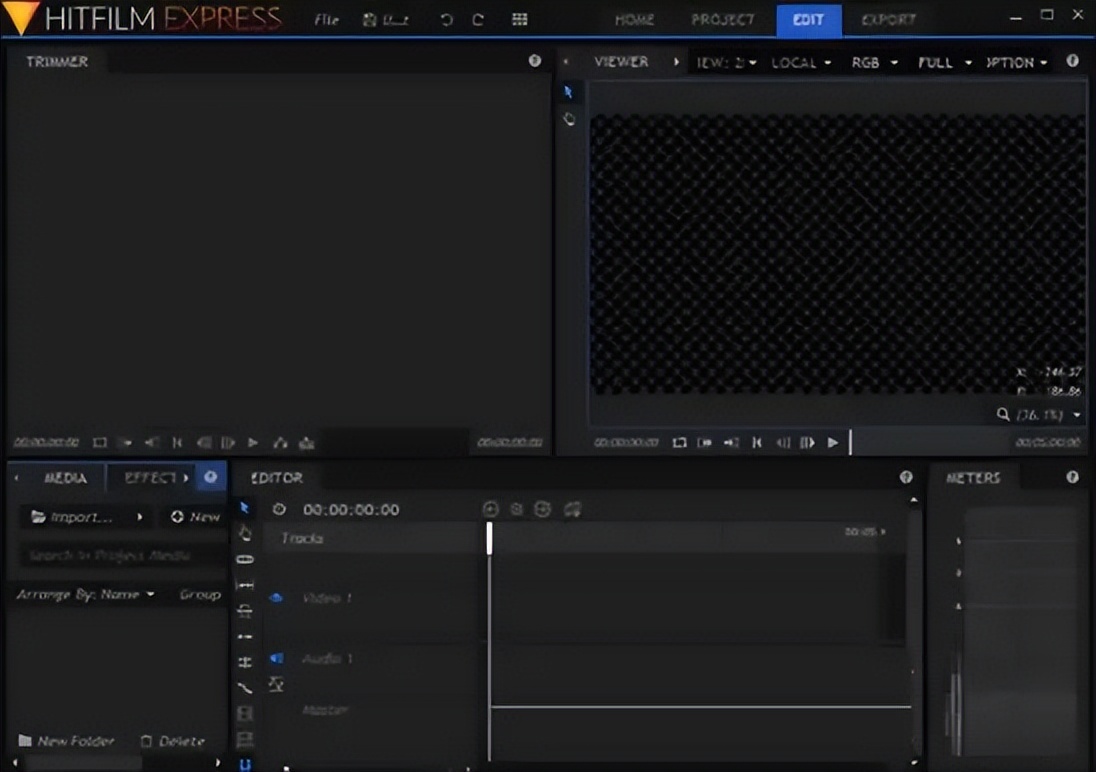Open the File menu

pyautogui.click(x=326, y=20)
